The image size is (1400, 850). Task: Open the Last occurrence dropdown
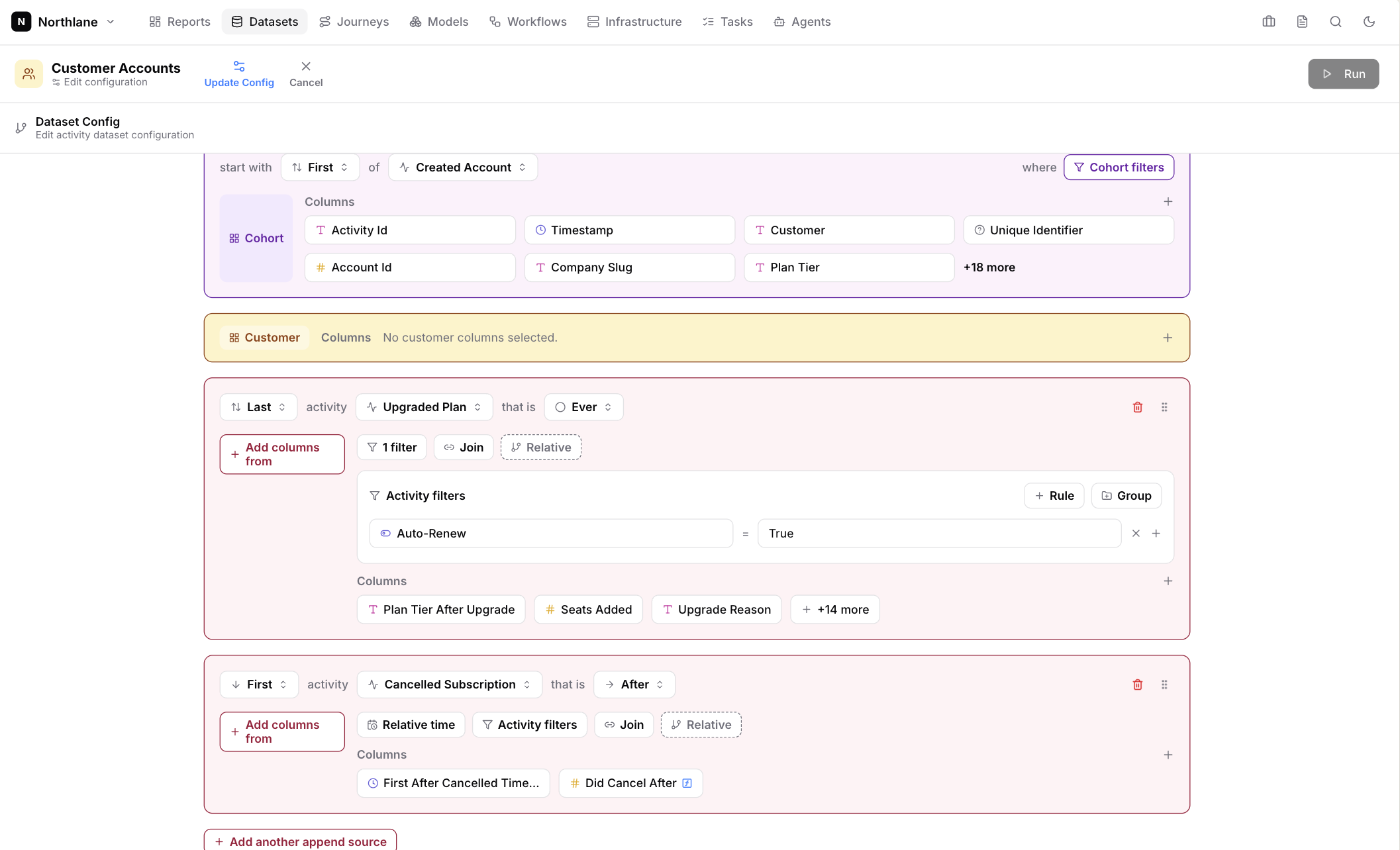coord(258,407)
